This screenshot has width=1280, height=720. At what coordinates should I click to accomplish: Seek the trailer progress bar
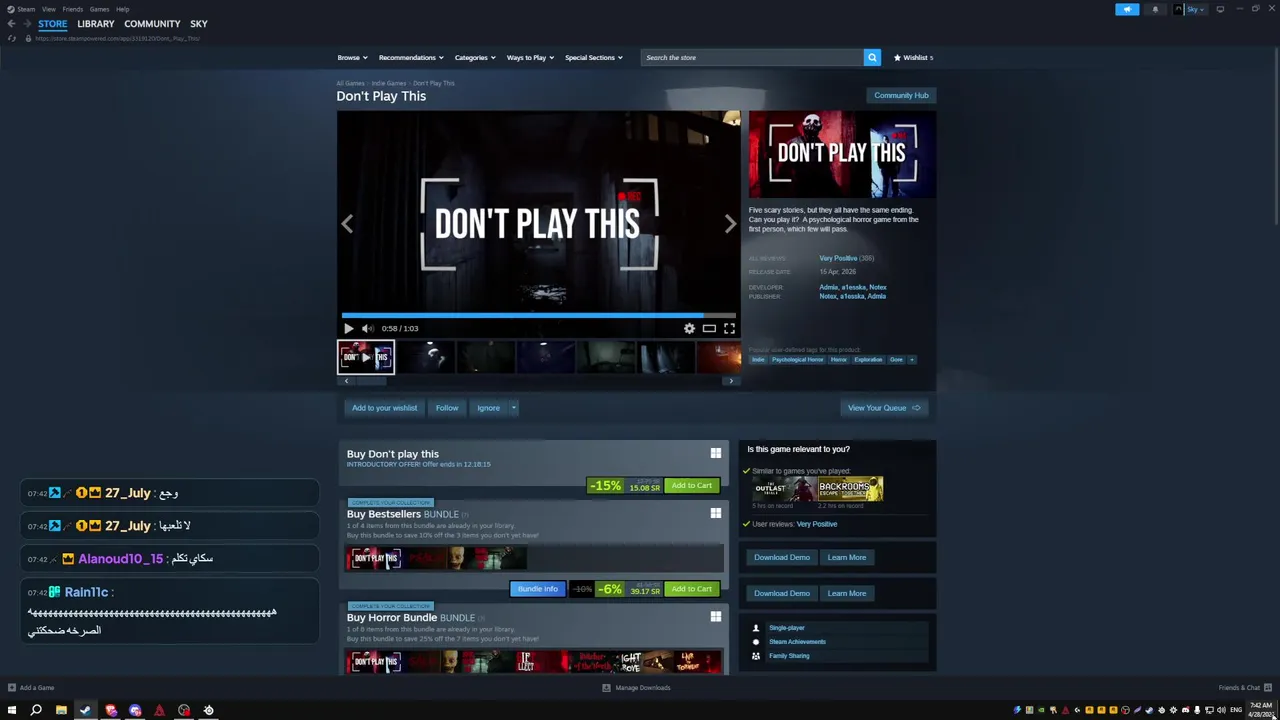point(538,315)
